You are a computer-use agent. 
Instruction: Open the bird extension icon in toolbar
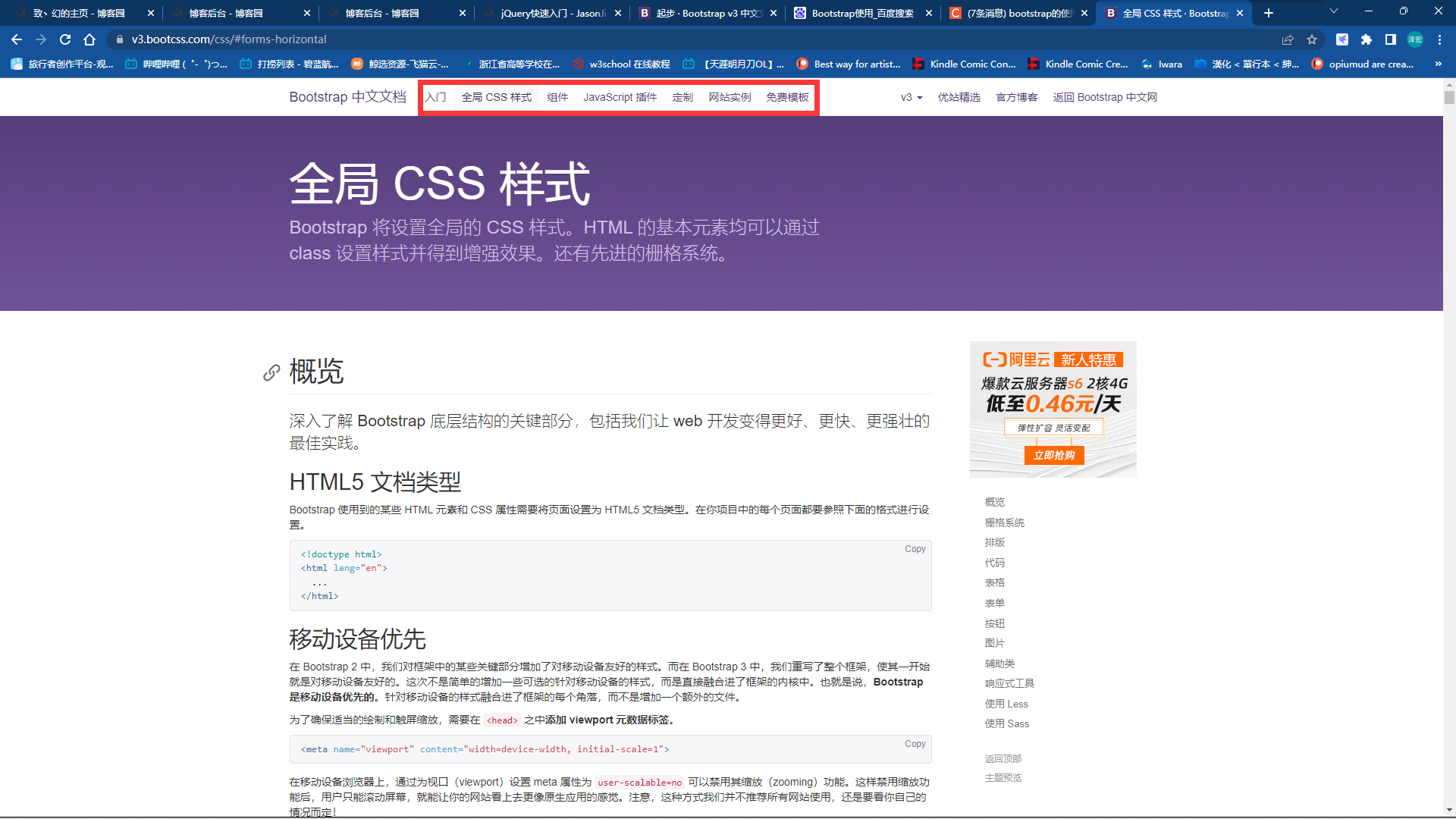pyautogui.click(x=1342, y=39)
